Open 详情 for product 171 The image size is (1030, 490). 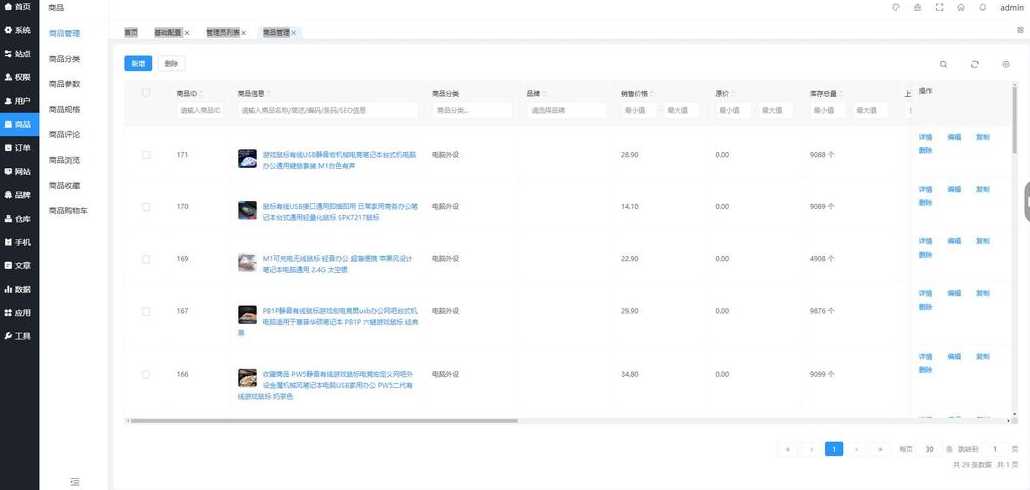tap(926, 137)
